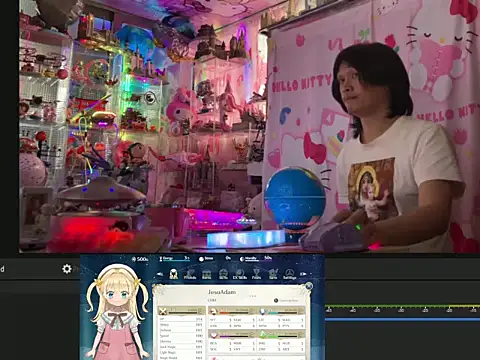
Task: Select the red-bar attribute category header
Action: tap(232, 311)
